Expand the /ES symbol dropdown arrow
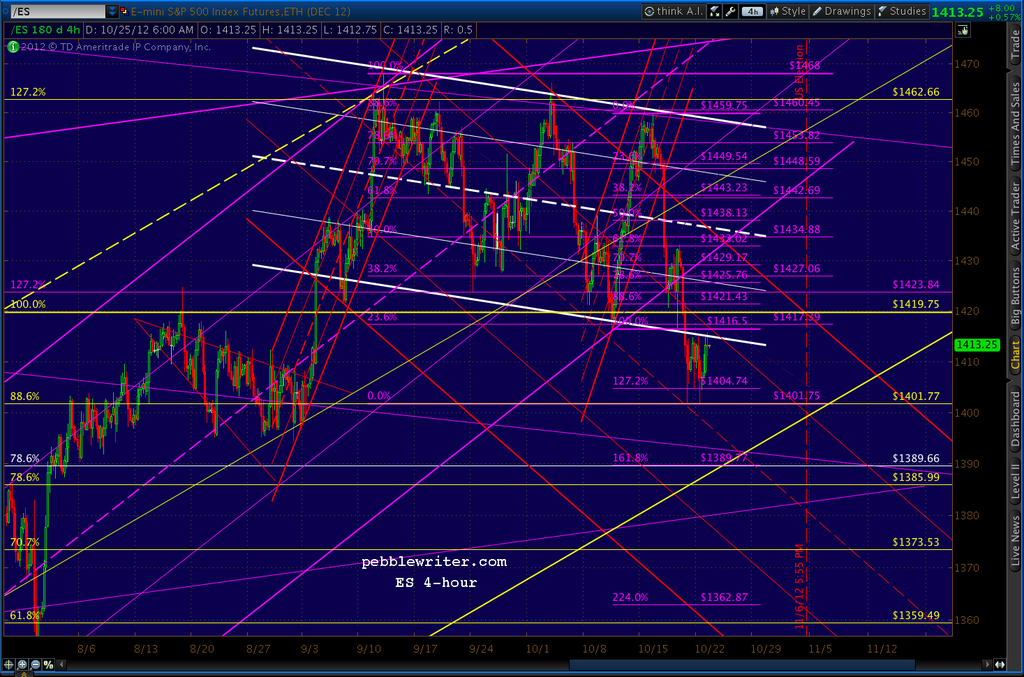The height and width of the screenshot is (677, 1024). (x=112, y=11)
